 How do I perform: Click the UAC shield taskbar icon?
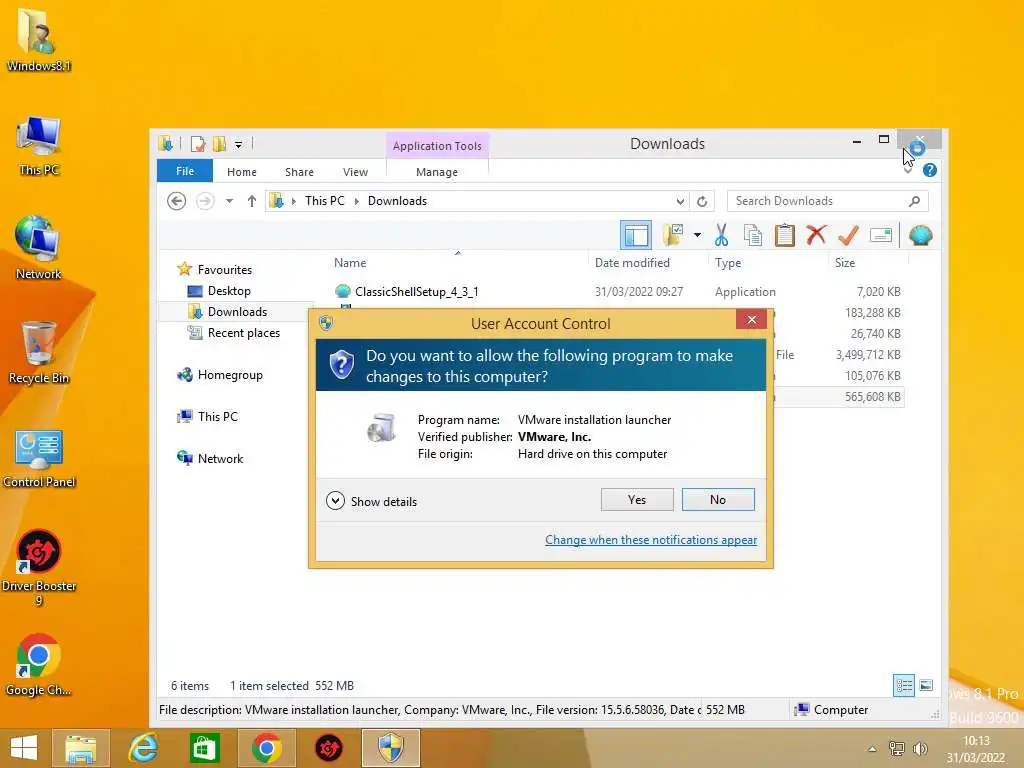[391, 748]
